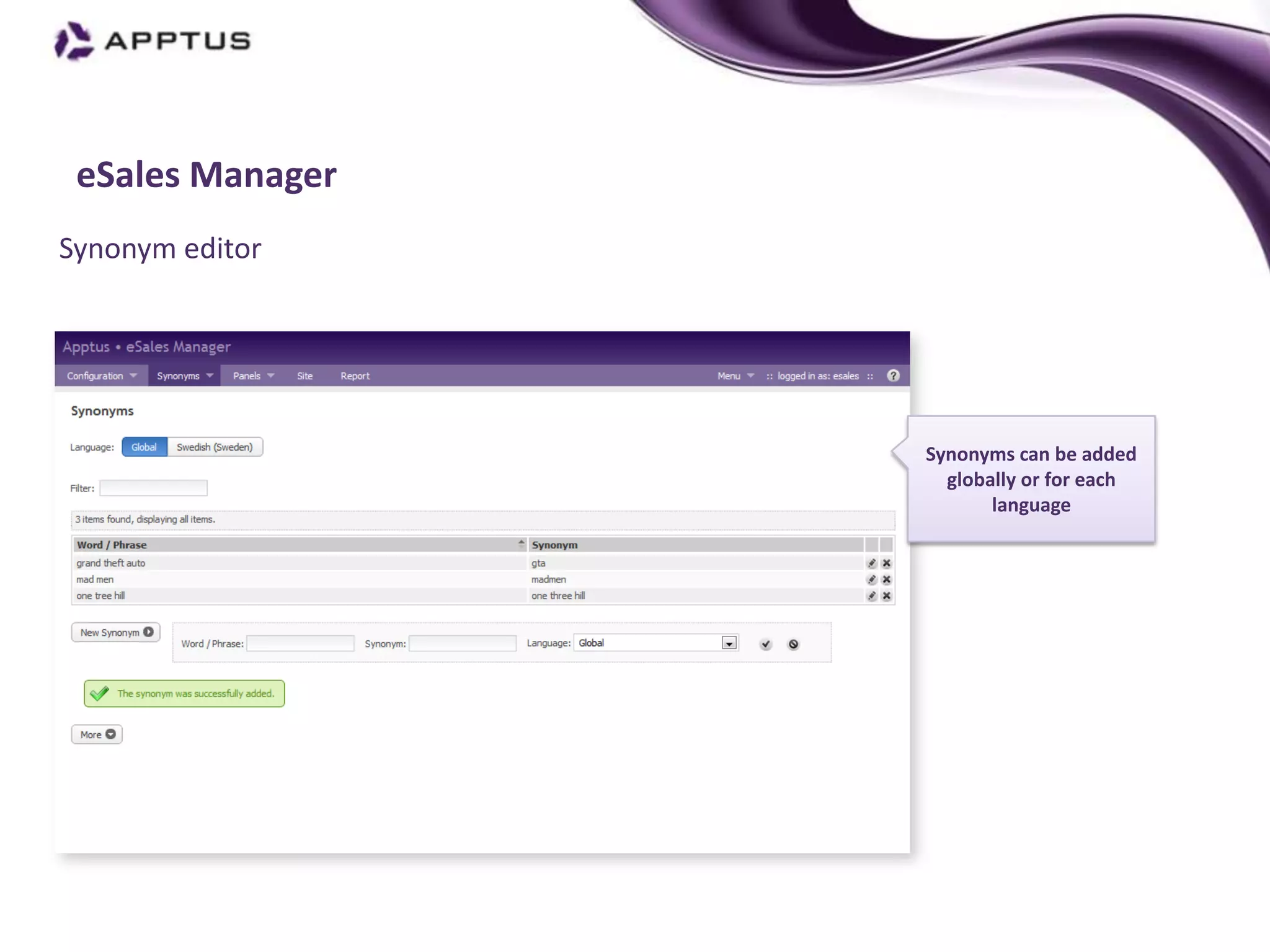
Task: Select the 'mad men' cell
Action: click(300, 579)
